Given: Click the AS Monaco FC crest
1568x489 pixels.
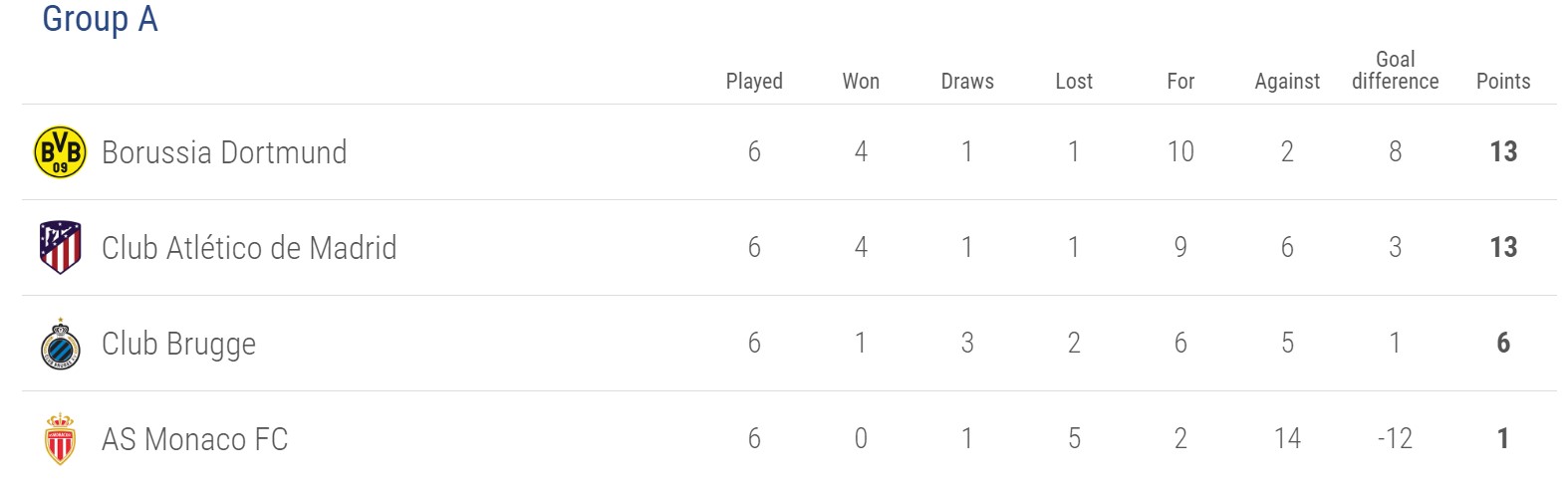Looking at the screenshot, I should point(60,439).
